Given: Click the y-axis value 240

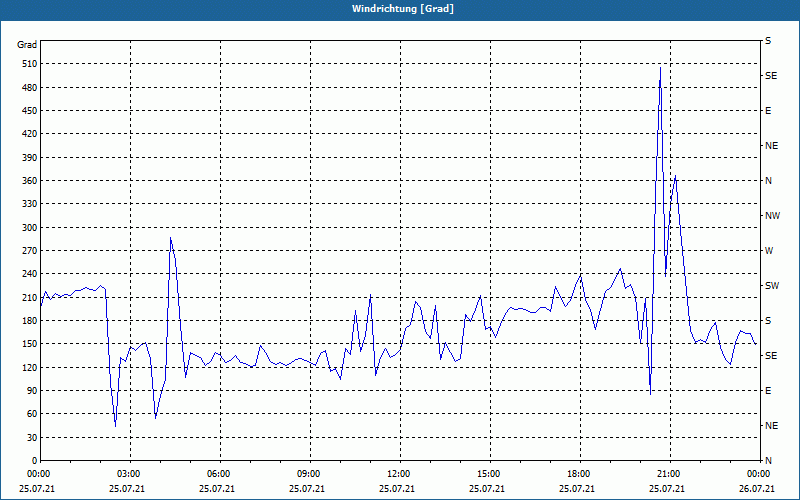Looking at the screenshot, I should click(30, 274).
